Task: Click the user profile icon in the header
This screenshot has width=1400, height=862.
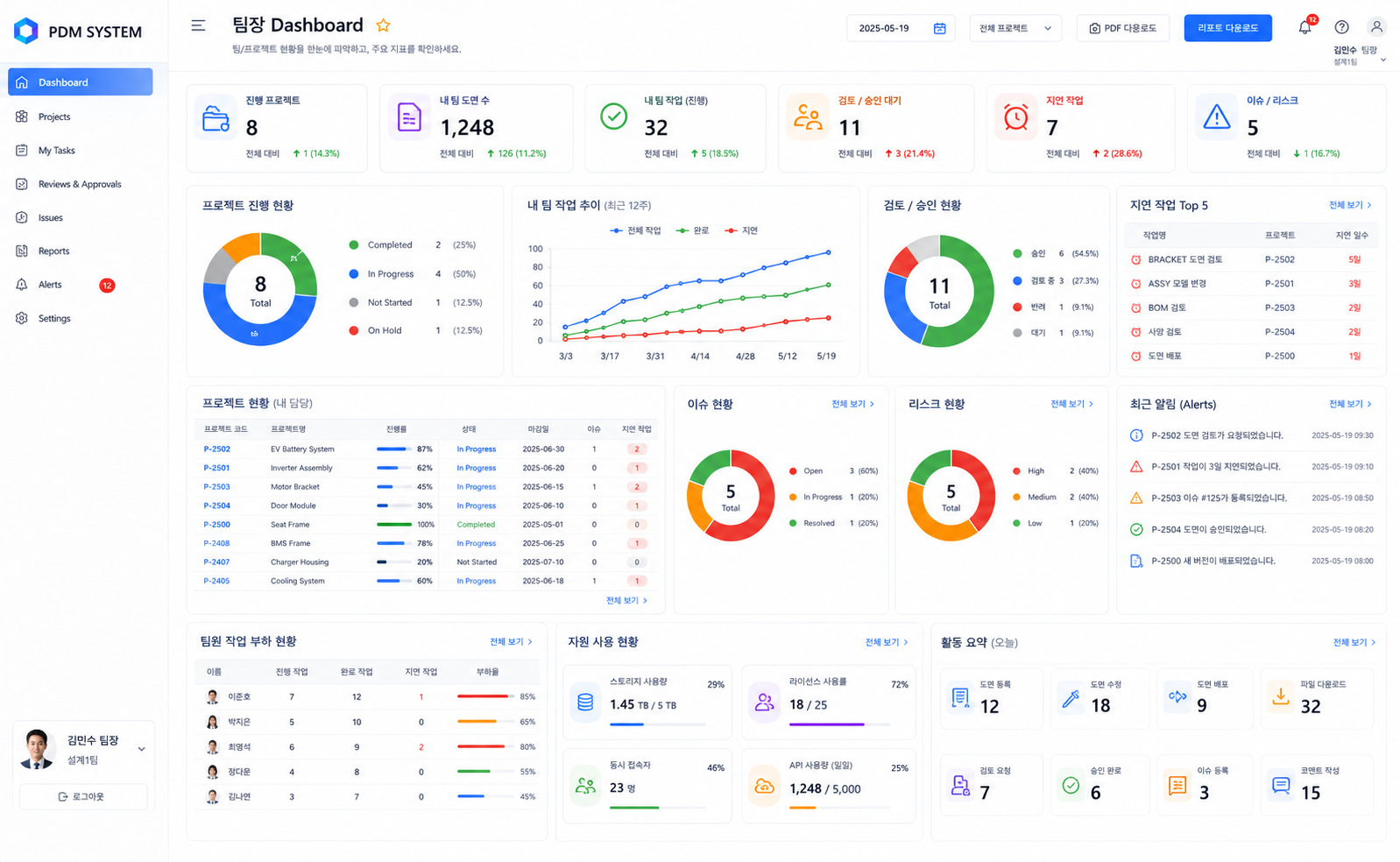Action: click(1376, 27)
